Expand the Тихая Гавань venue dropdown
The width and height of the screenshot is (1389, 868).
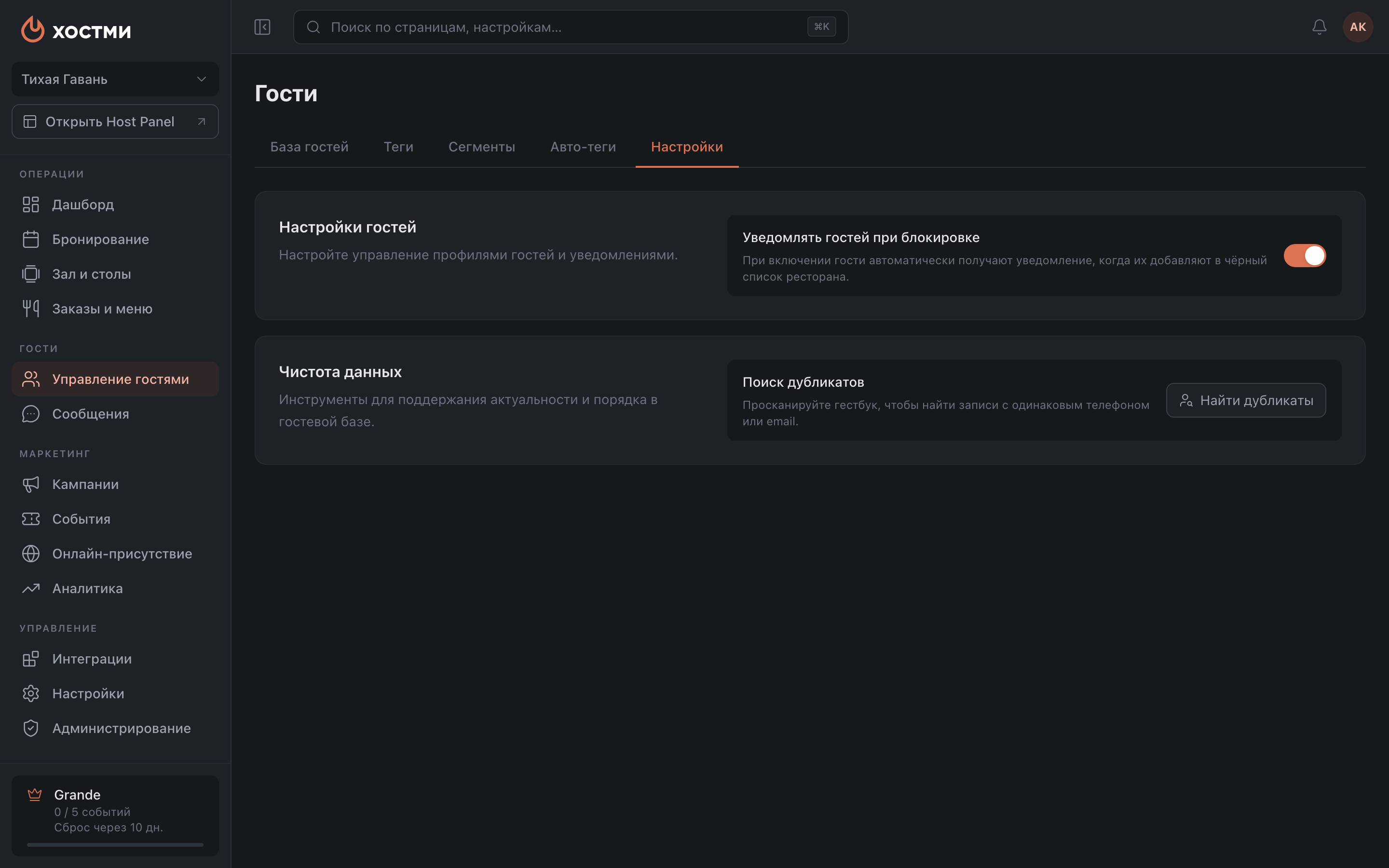[115, 79]
